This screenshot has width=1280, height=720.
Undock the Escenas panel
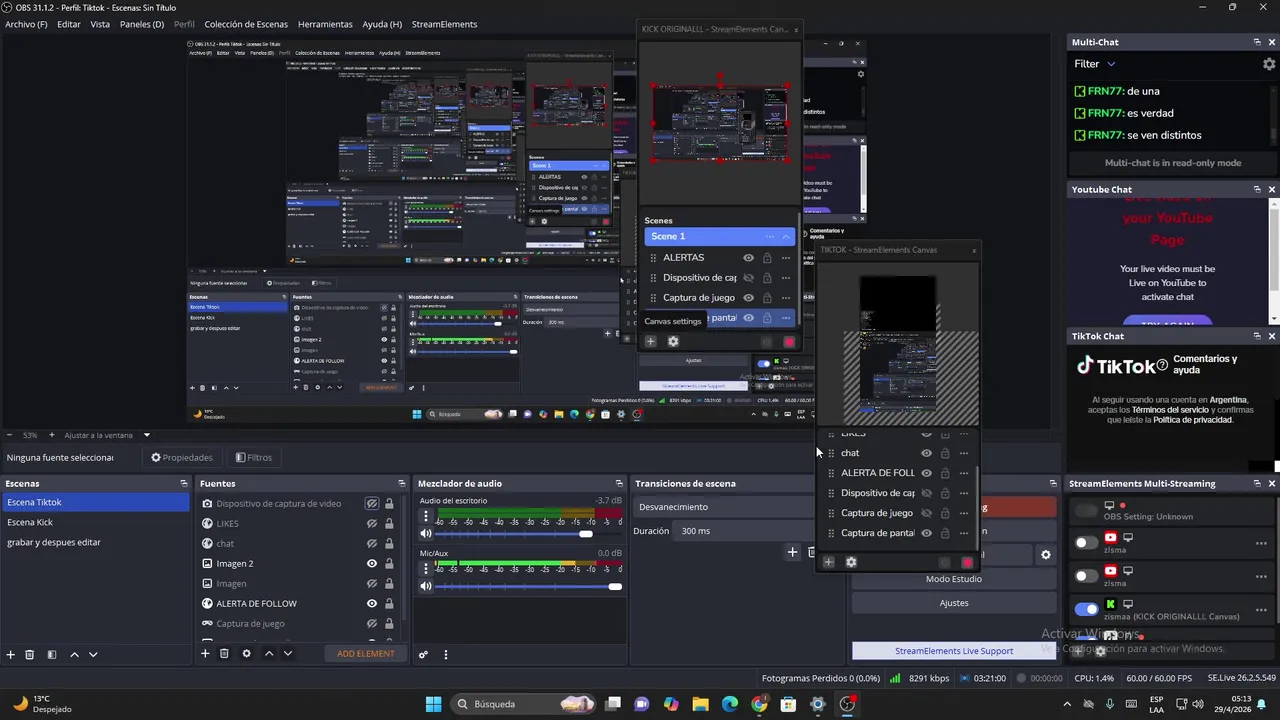coord(184,484)
